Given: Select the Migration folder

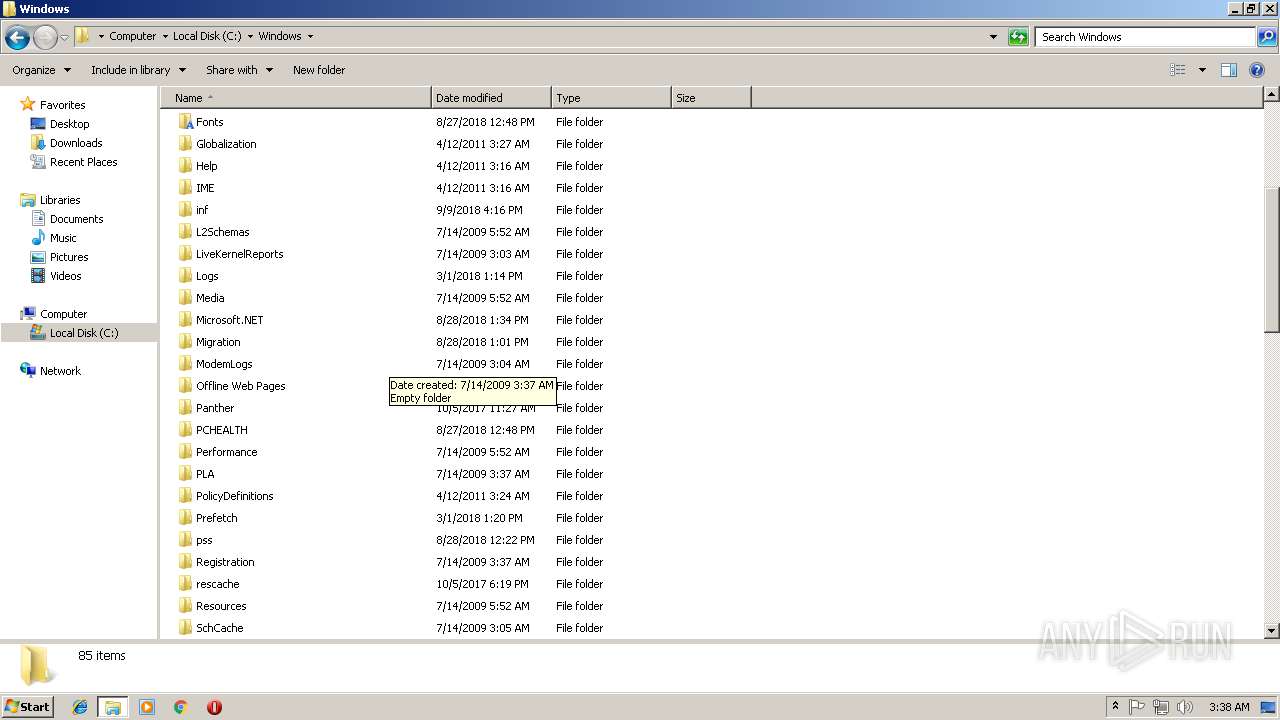Looking at the screenshot, I should (218, 342).
